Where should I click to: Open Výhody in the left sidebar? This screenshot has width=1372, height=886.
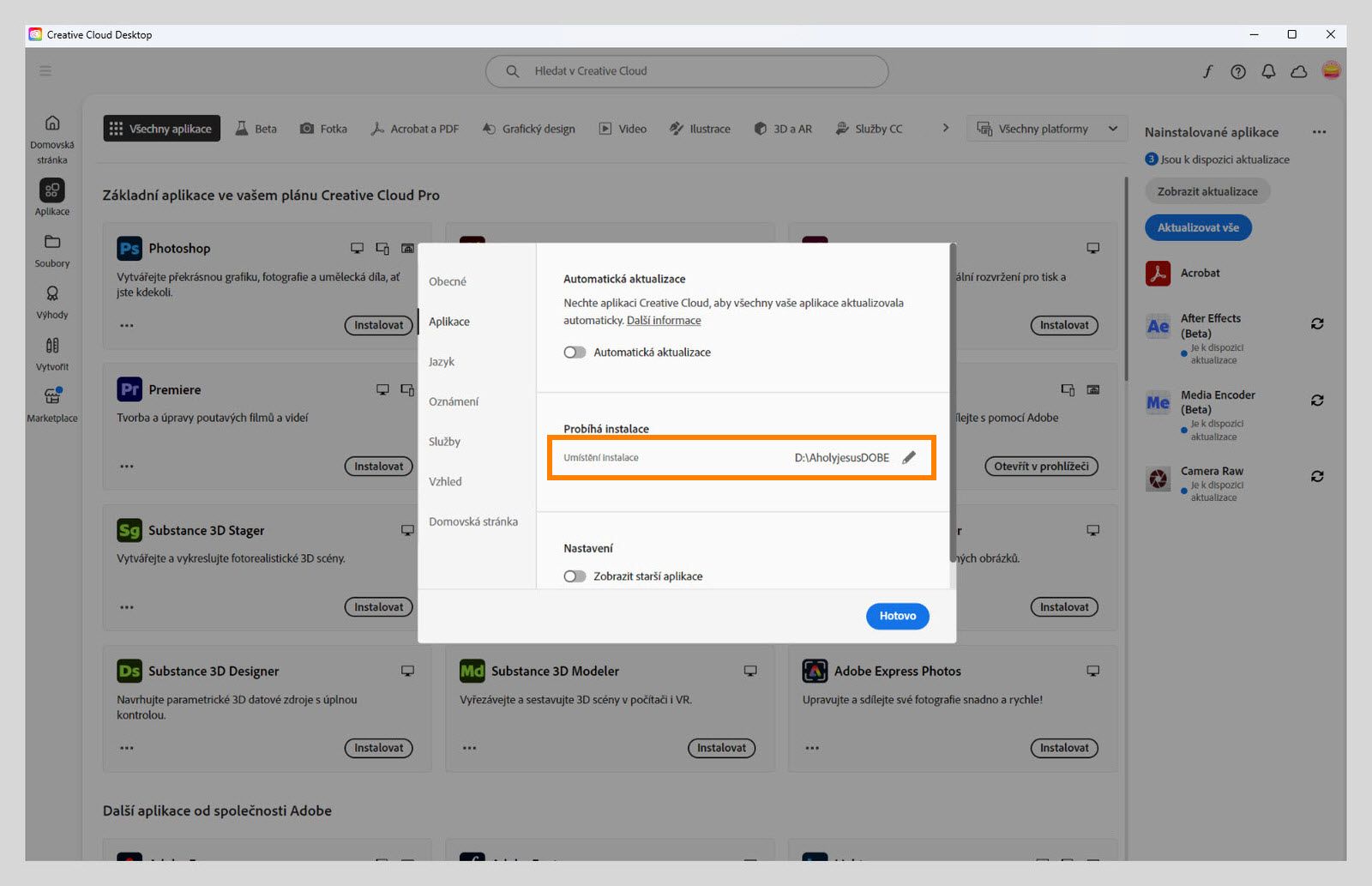(x=52, y=303)
